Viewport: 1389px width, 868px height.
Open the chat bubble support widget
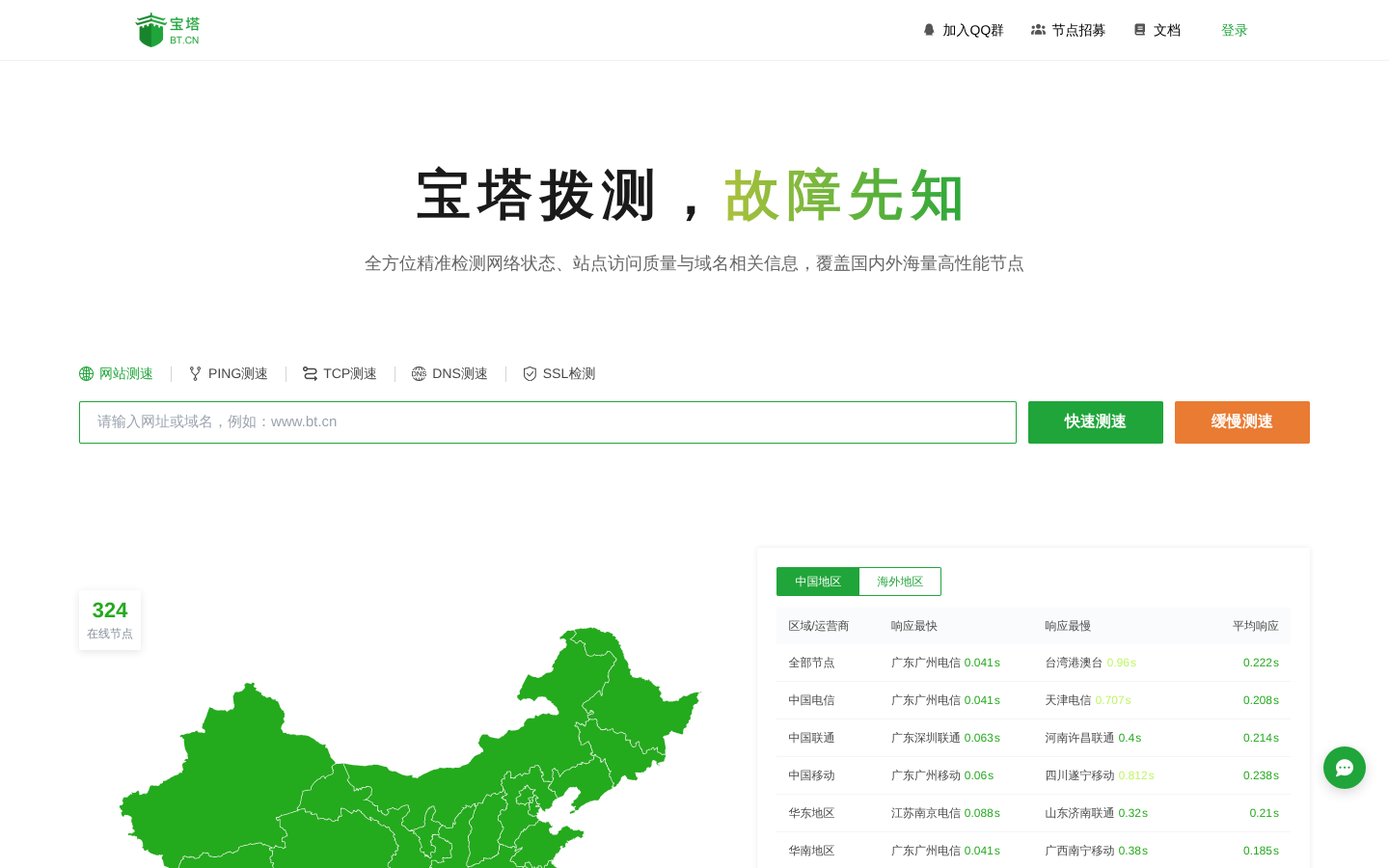[1345, 768]
